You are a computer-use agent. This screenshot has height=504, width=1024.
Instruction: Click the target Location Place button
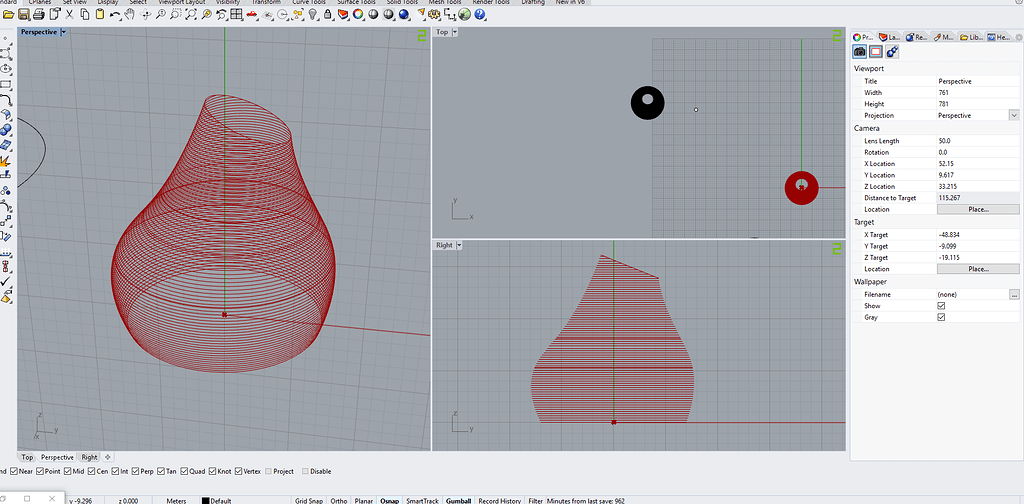[978, 269]
